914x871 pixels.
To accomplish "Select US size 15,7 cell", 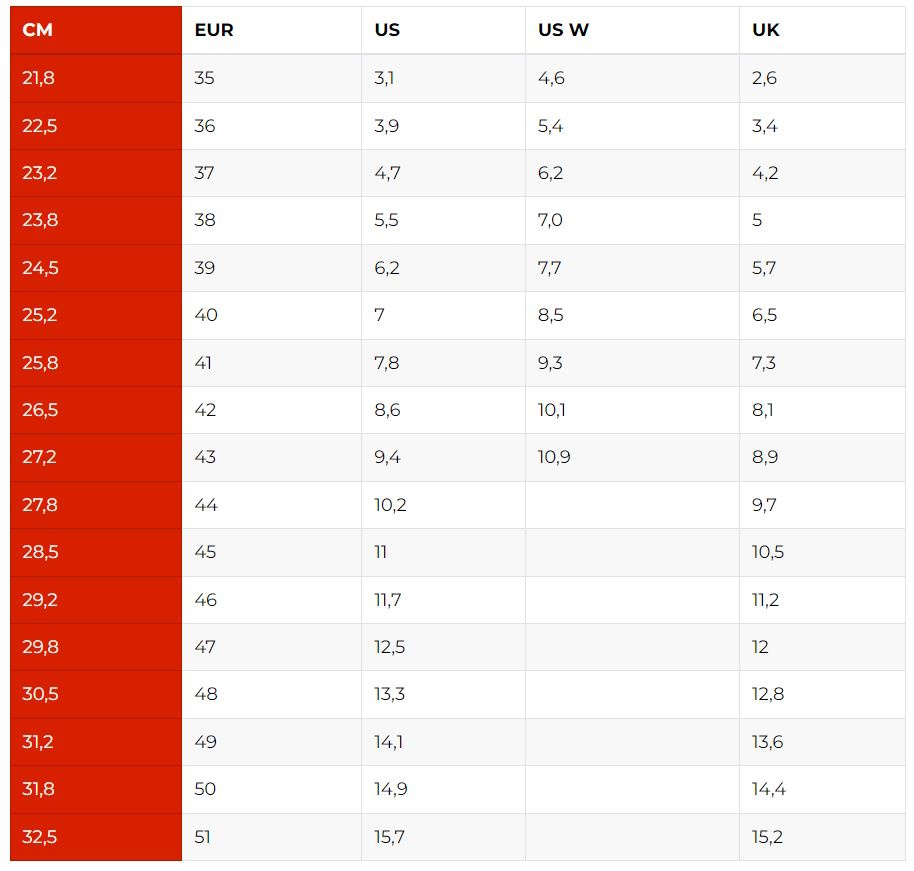I will coord(443,837).
